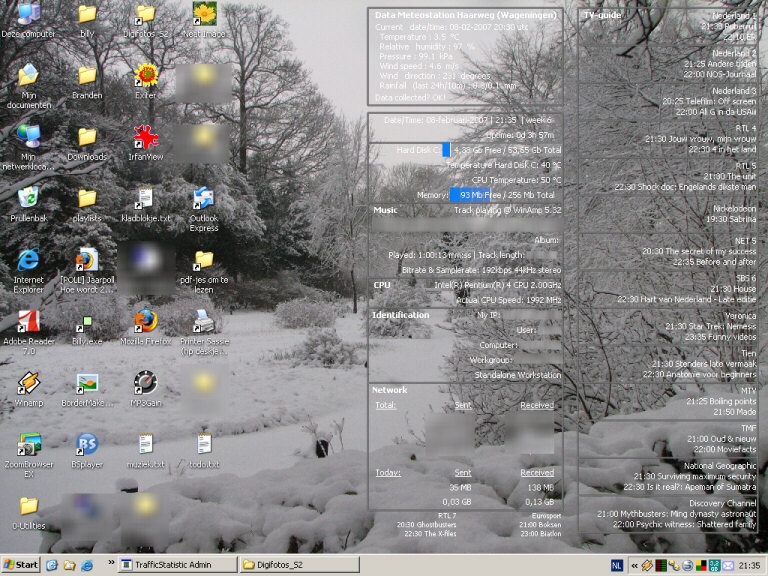Open the todo.txt file
The width and height of the screenshot is (768, 576).
tap(204, 443)
